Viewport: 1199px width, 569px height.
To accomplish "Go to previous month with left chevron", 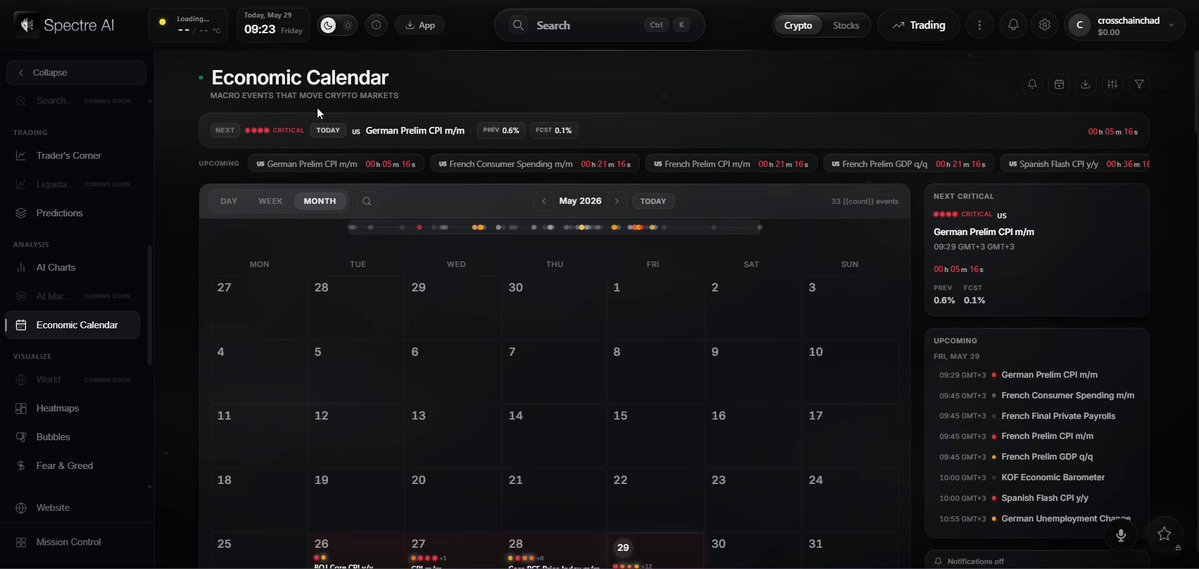I will pos(544,201).
